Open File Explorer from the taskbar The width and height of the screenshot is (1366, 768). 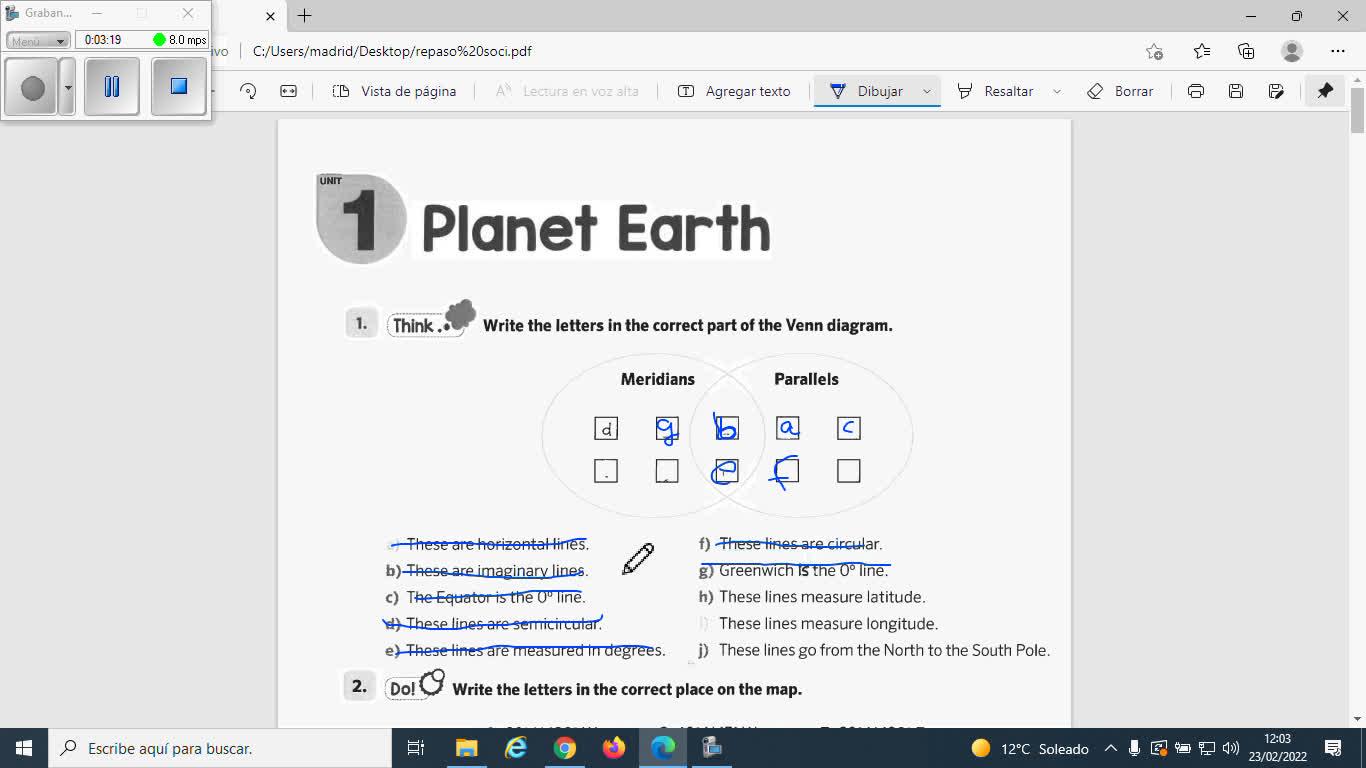click(x=466, y=748)
